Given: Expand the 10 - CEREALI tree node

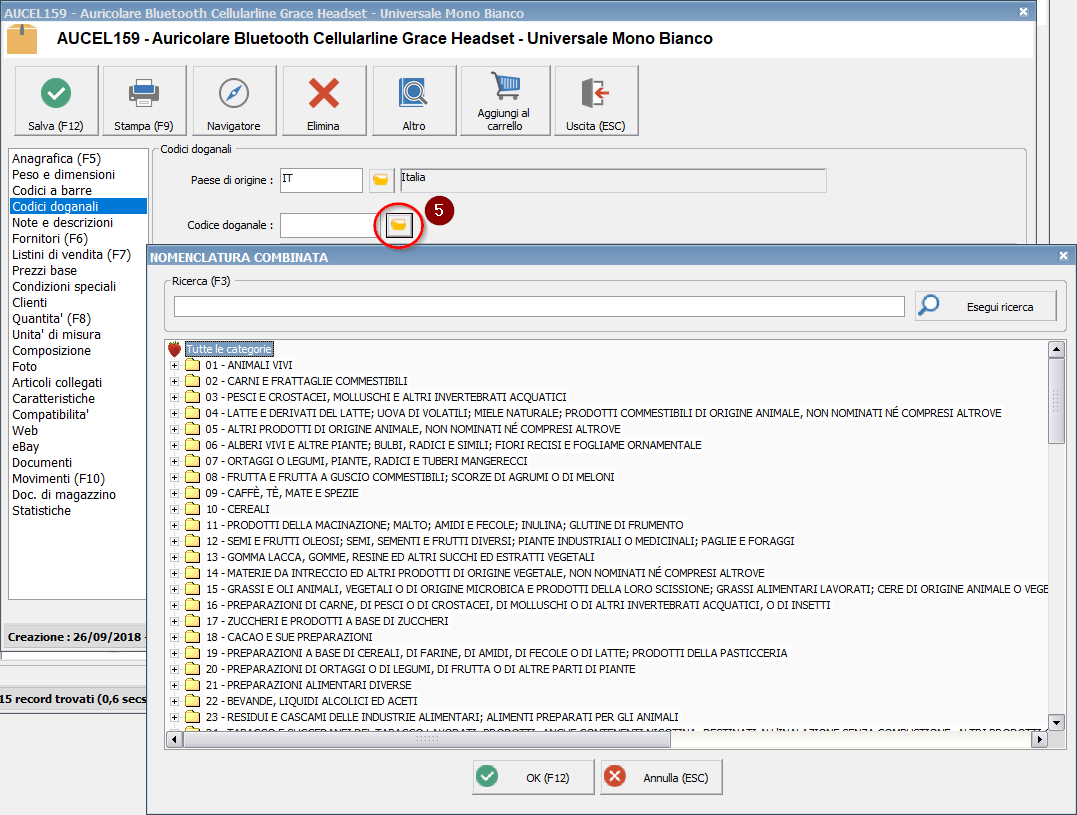Looking at the screenshot, I should [x=175, y=509].
